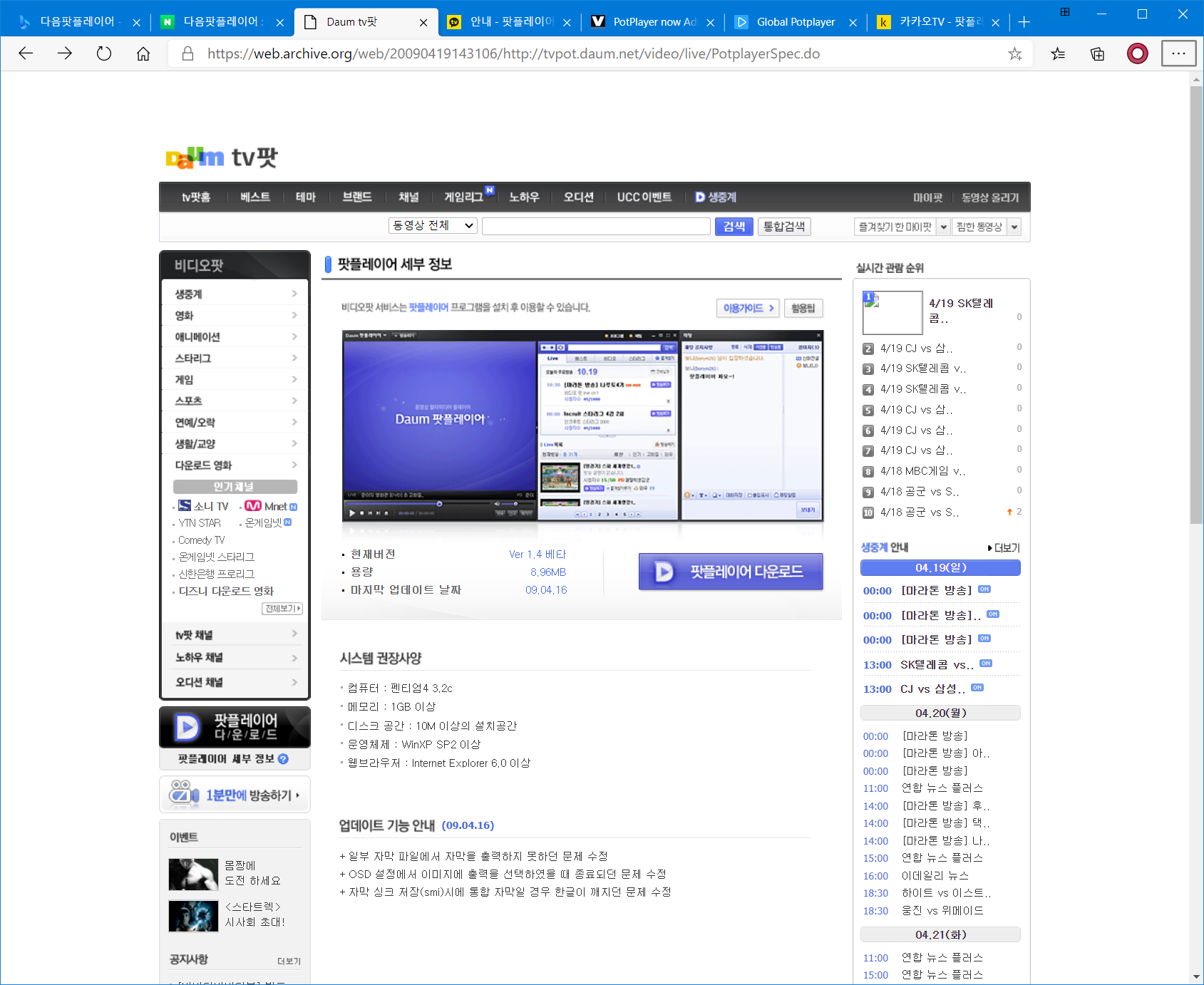Refresh the current page
This screenshot has height=985, width=1204.
click(x=104, y=53)
